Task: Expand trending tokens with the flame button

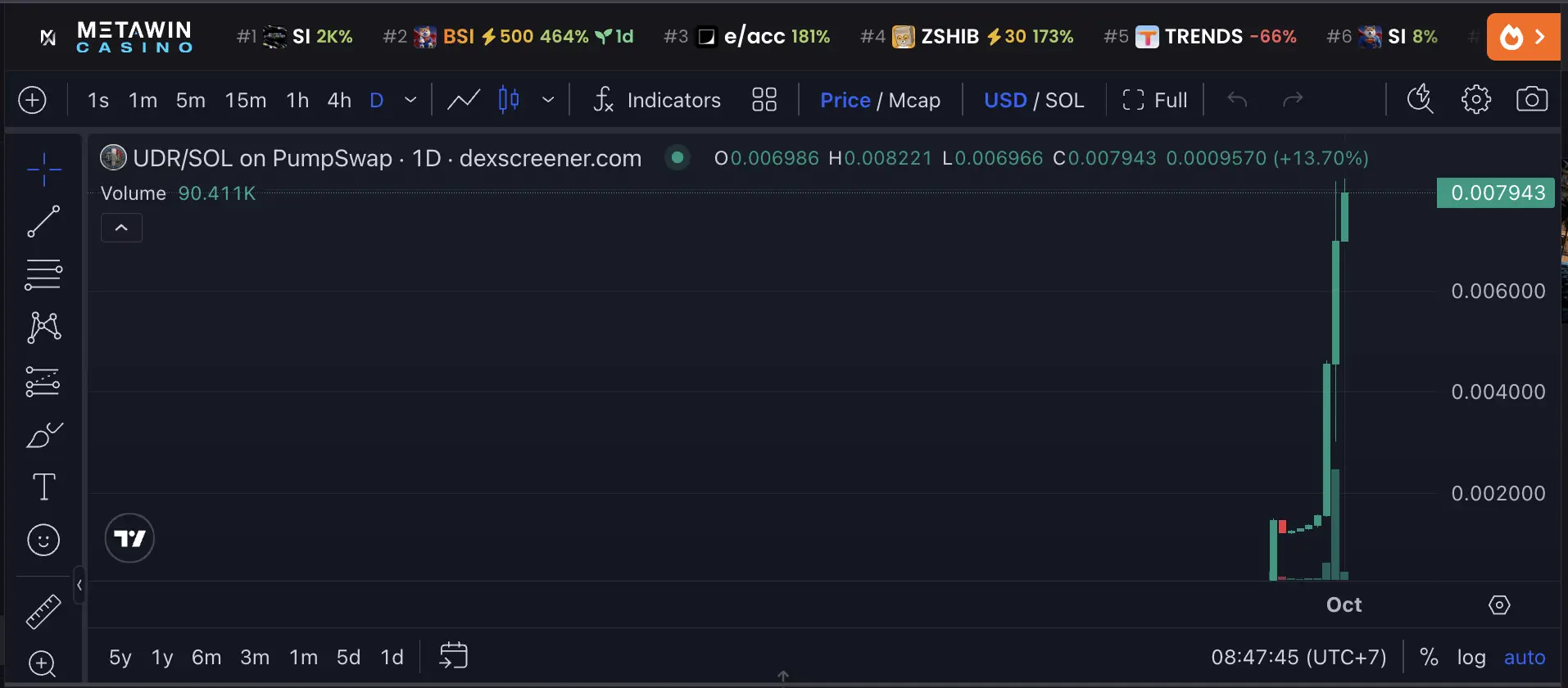Action: click(1523, 37)
